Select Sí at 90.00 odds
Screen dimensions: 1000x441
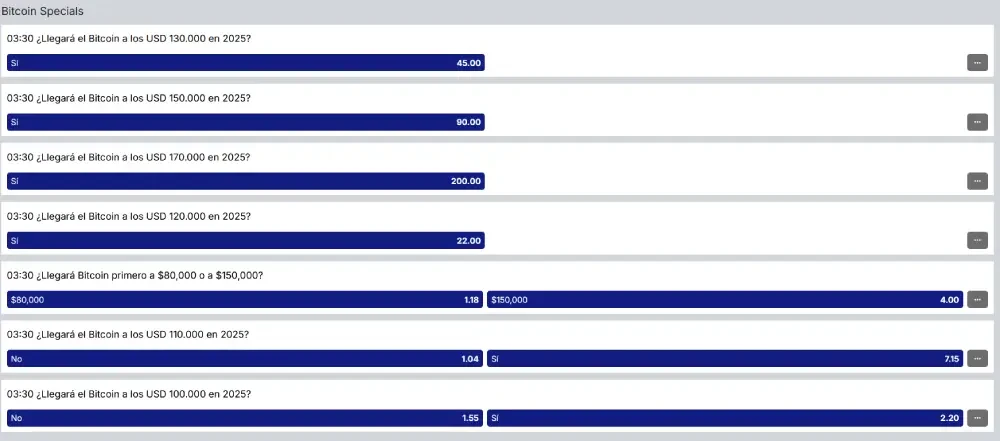click(245, 122)
